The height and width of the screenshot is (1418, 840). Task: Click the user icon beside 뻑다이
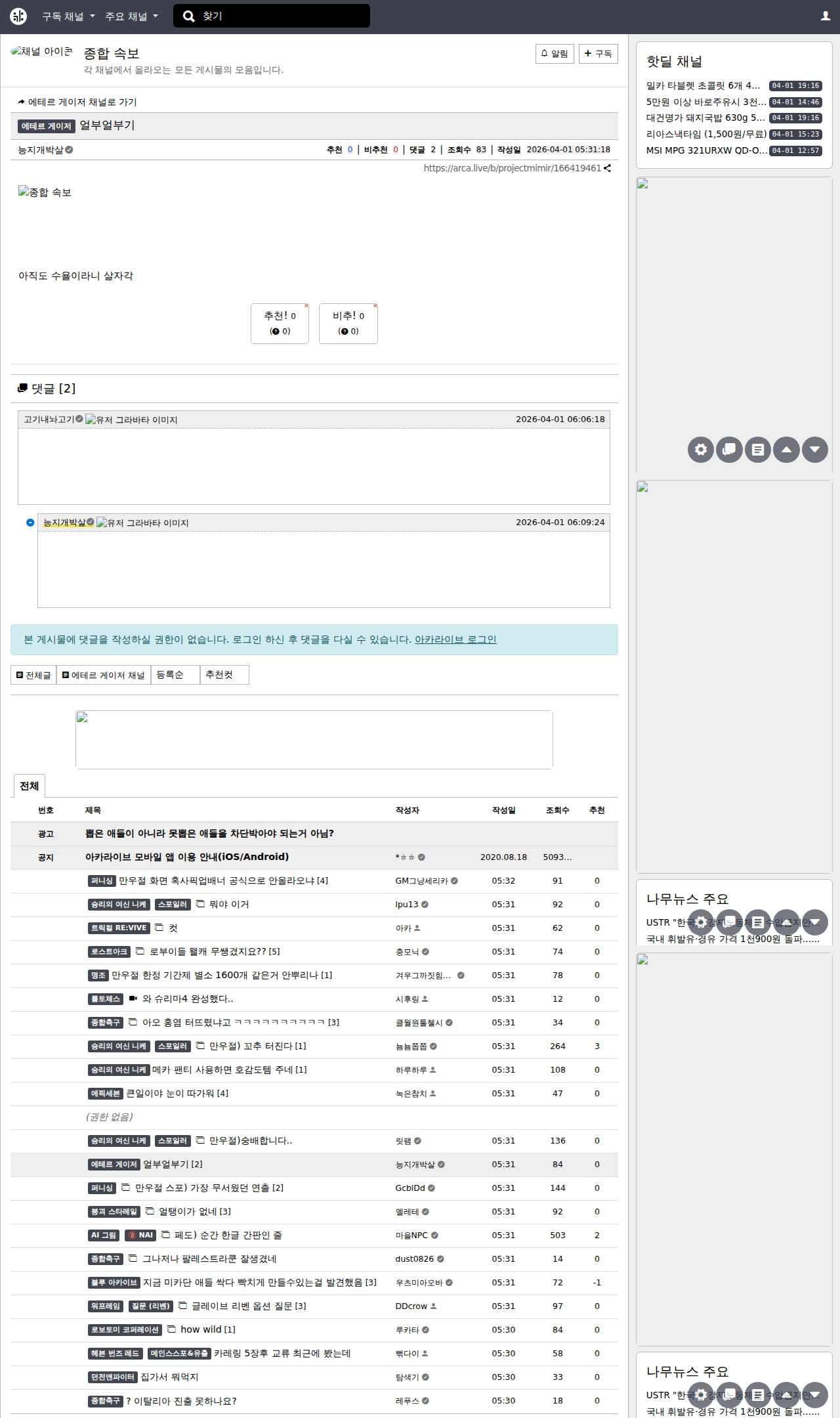point(425,1354)
